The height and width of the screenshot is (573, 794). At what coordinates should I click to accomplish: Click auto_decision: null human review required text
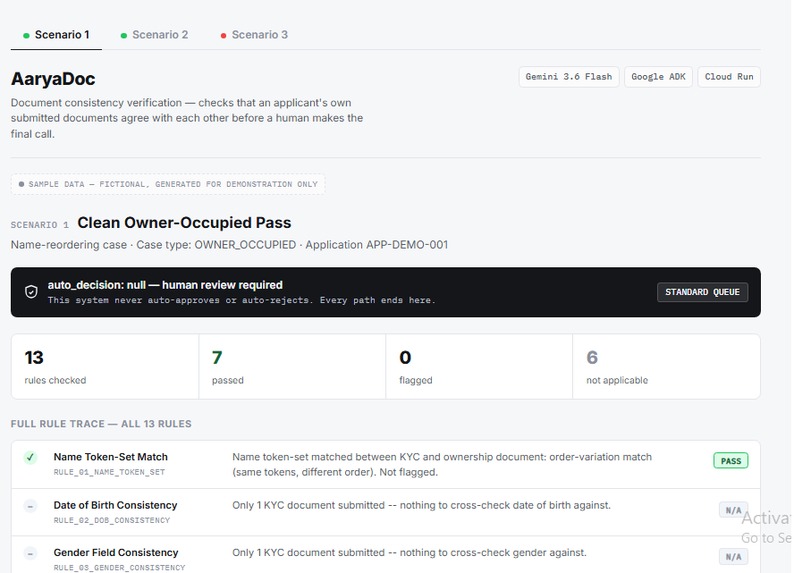tap(165, 285)
